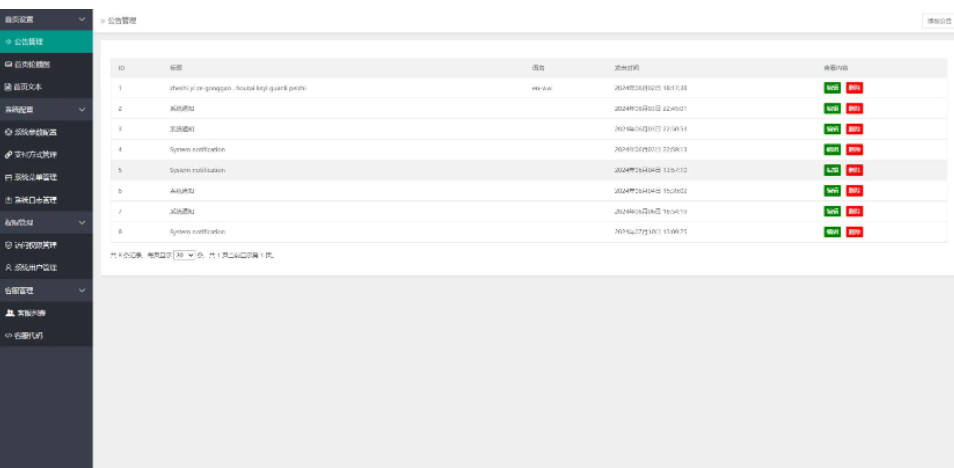Open the 首页轮播图 image icon item

8,64
